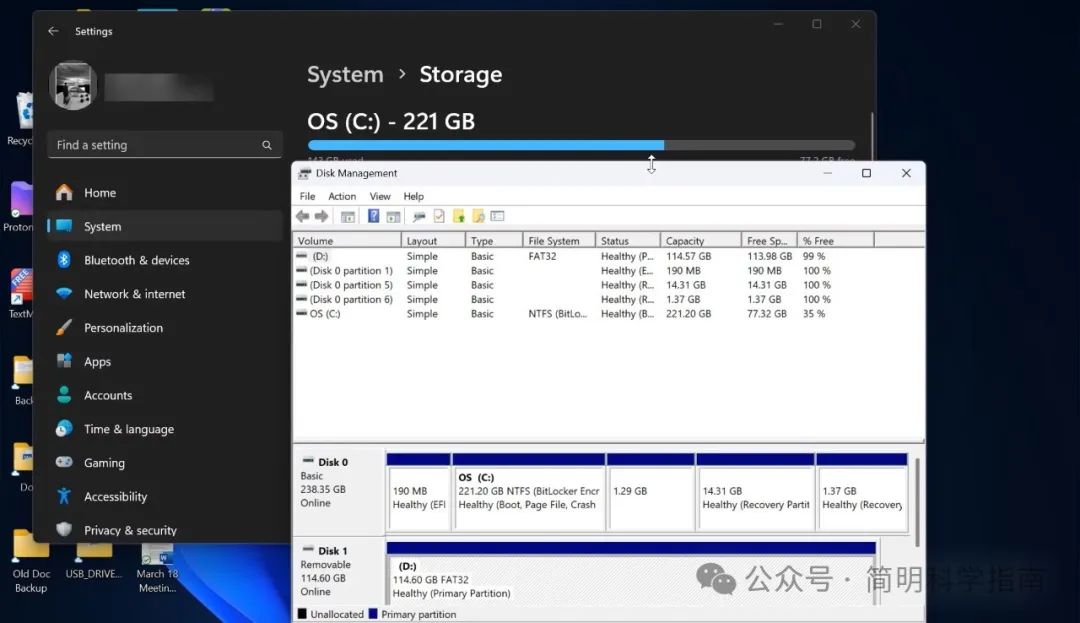
Task: Click the blue Help icon in toolbar
Action: 373,216
